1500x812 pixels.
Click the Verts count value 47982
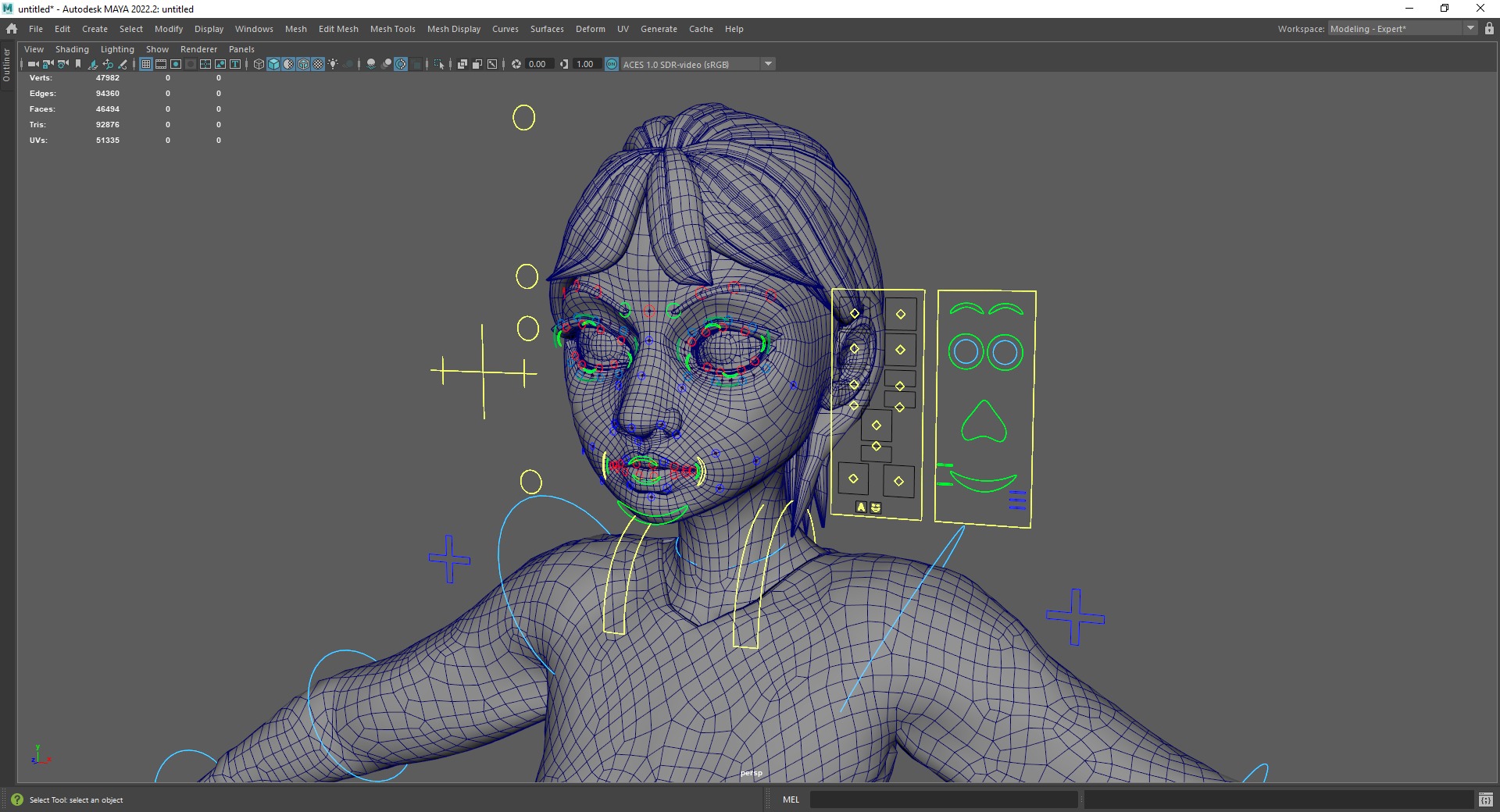pyautogui.click(x=108, y=78)
